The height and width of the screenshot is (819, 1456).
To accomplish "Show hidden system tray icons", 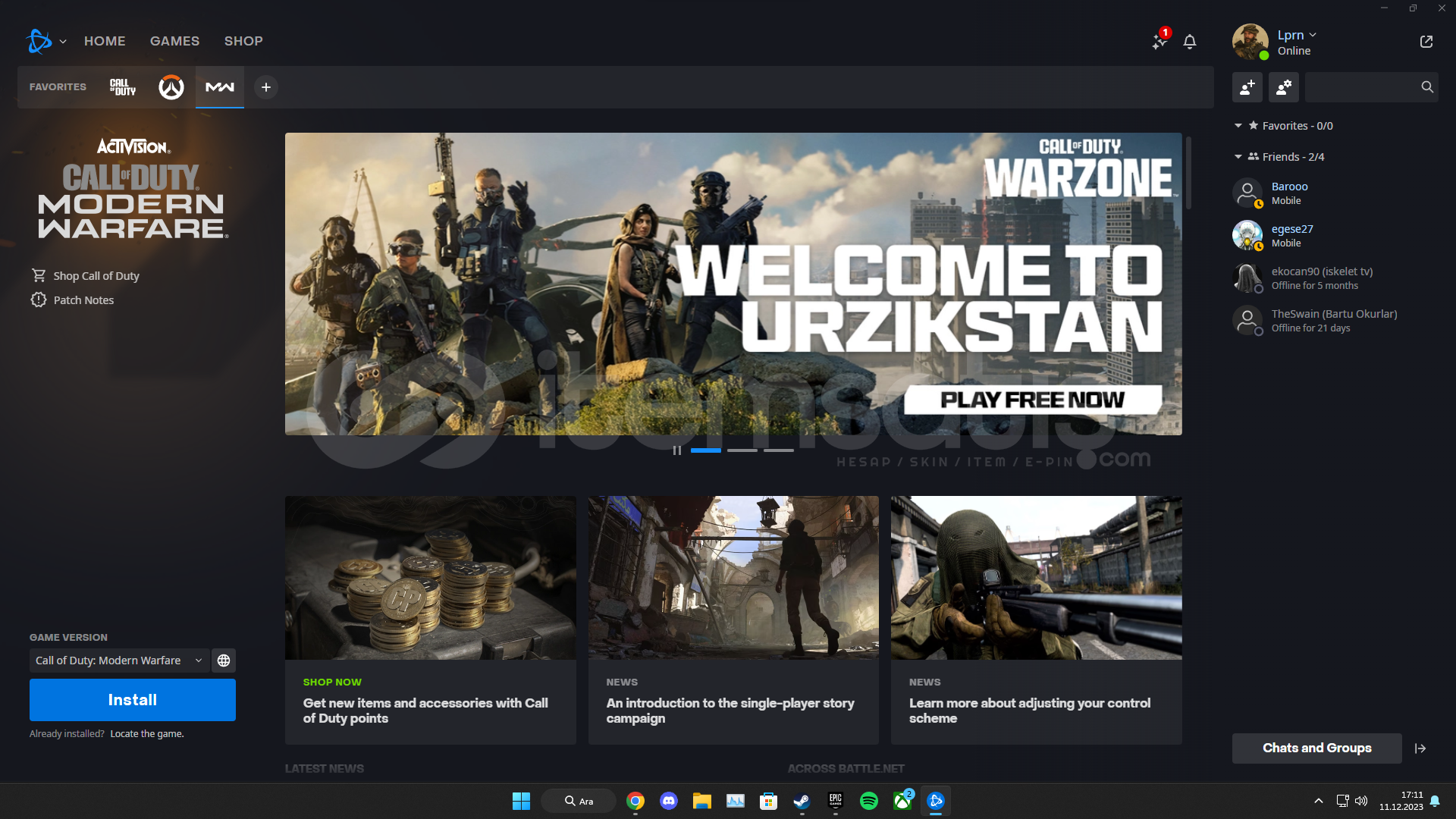I will pyautogui.click(x=1319, y=801).
